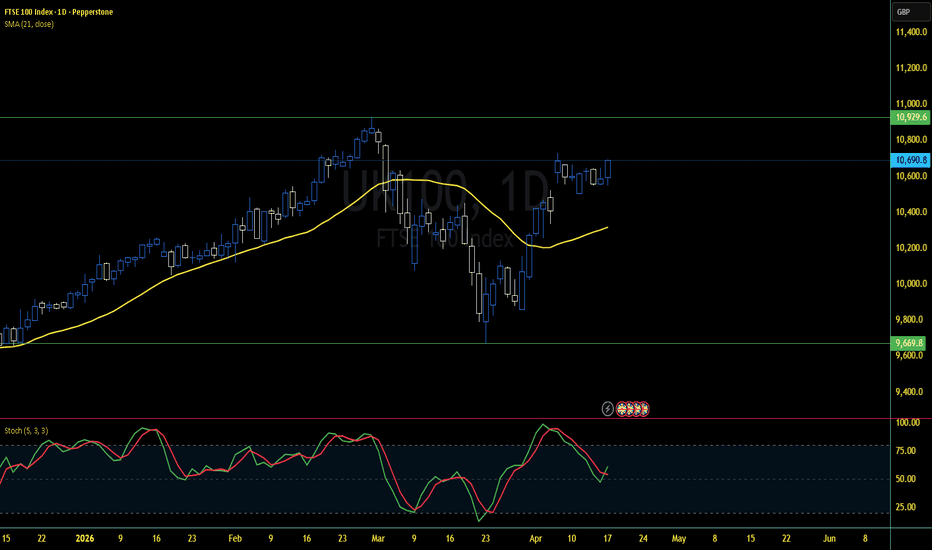Image resolution: width=932 pixels, height=550 pixels.
Task: Click the green 10,929.6 price label
Action: tap(910, 117)
